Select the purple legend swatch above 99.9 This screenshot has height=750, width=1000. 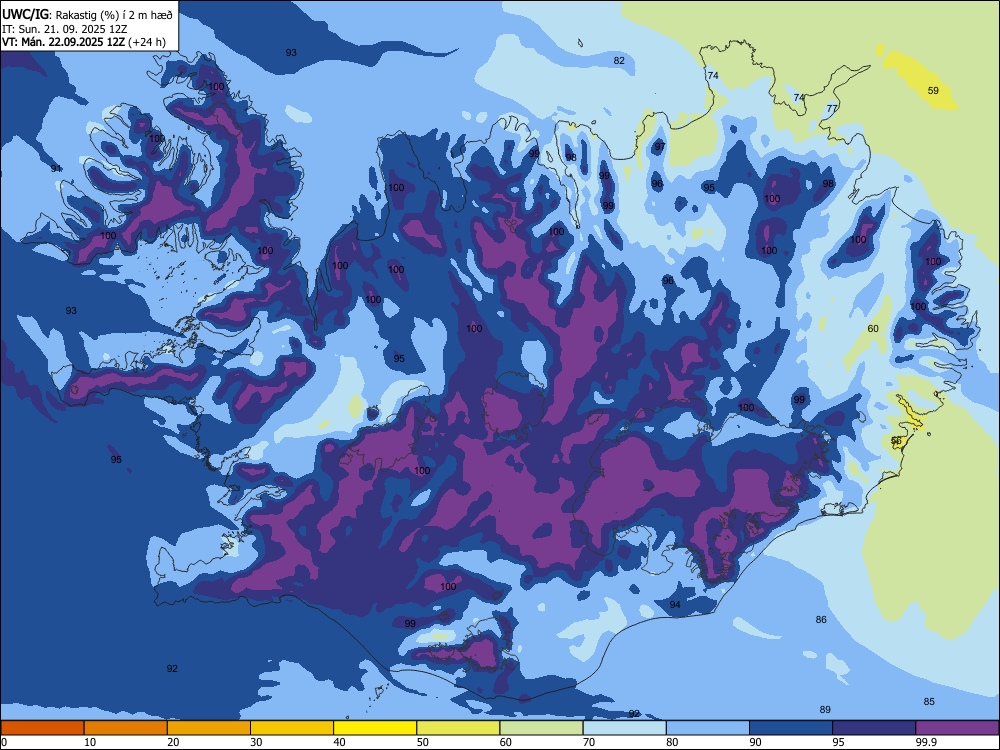pyautogui.click(x=957, y=728)
